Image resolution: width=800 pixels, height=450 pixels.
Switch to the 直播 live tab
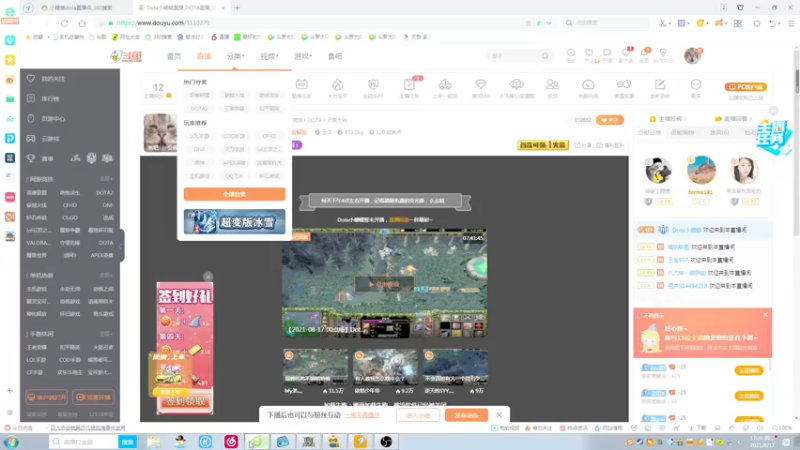coord(204,56)
